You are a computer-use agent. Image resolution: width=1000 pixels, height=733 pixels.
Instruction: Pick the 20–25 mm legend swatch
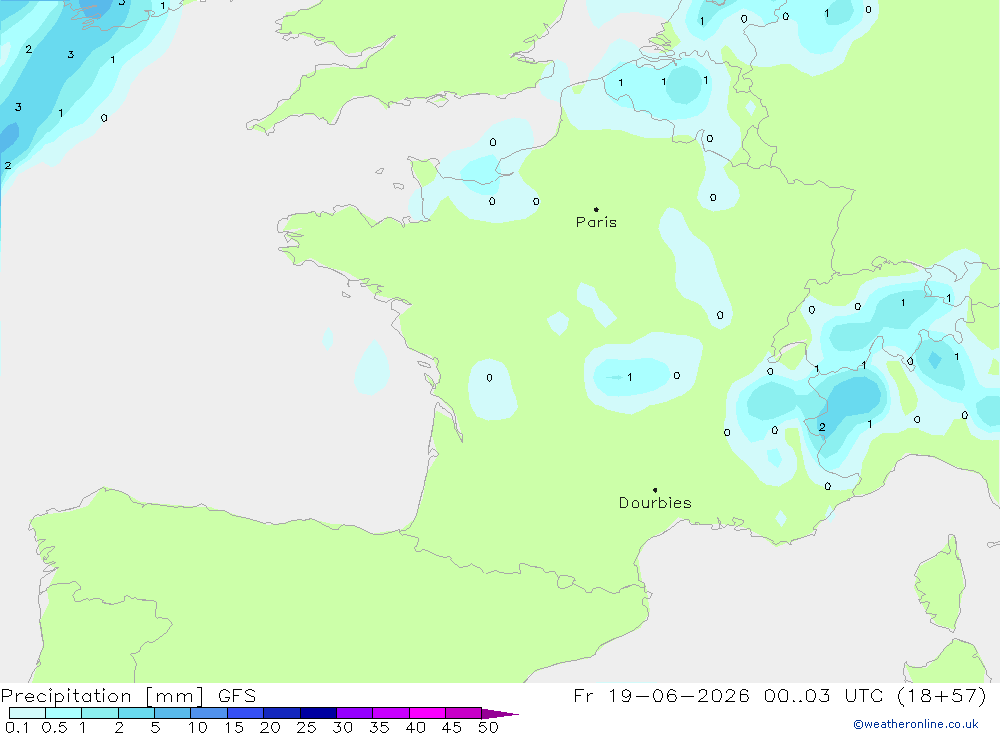click(x=282, y=713)
